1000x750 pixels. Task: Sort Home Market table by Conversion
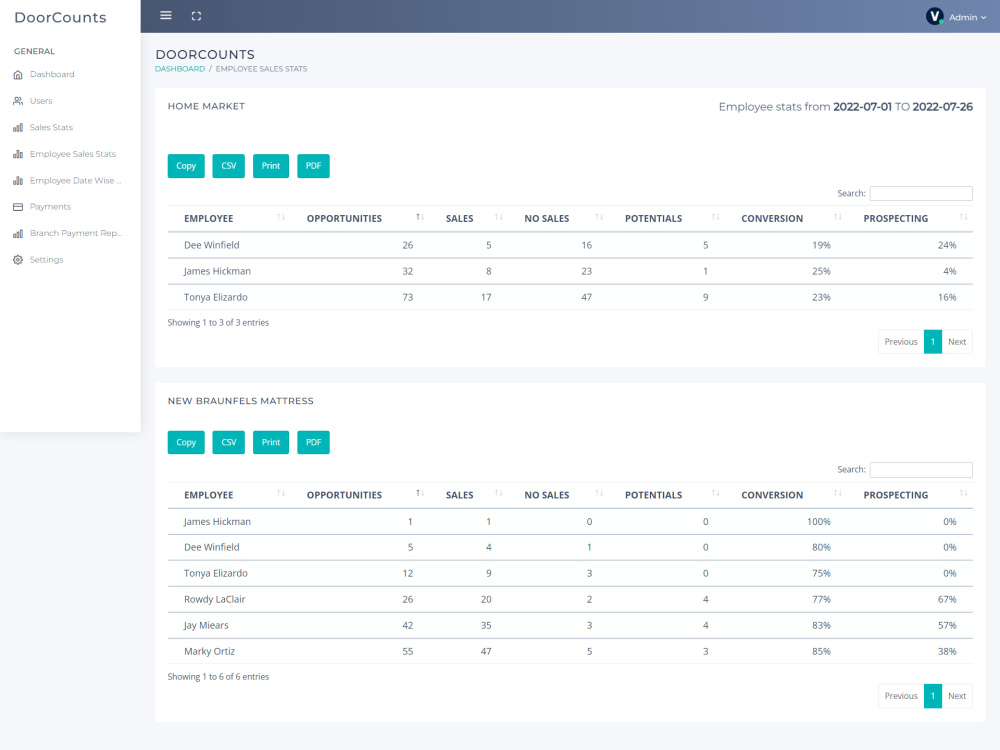point(786,218)
